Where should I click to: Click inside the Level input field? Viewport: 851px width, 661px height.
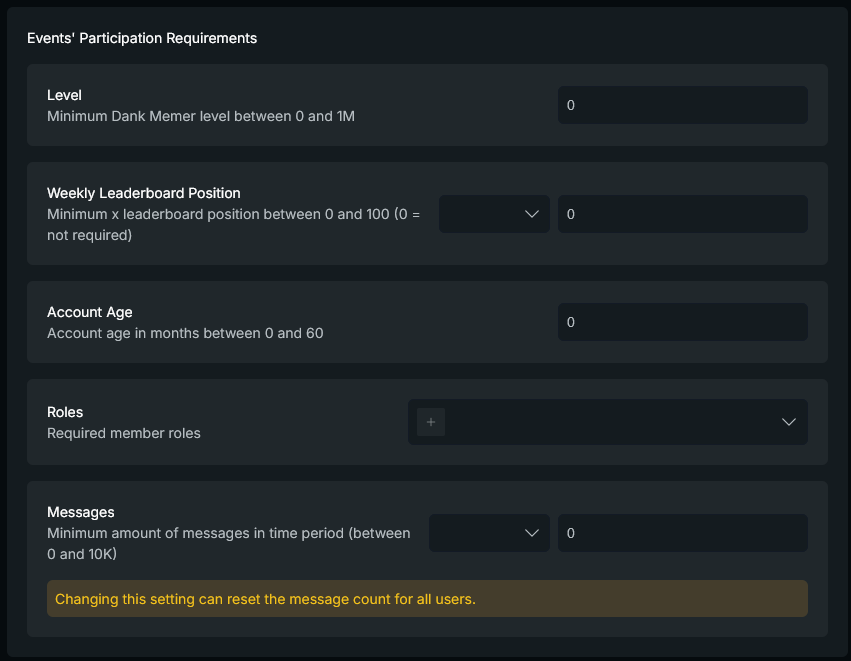(x=682, y=105)
